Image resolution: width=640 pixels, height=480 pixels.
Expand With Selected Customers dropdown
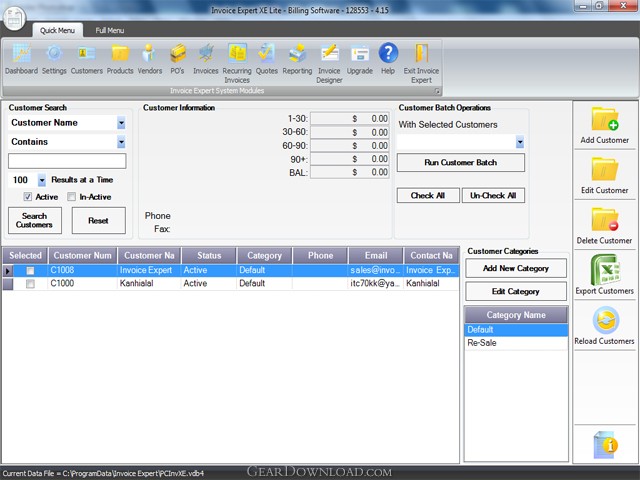tap(520, 142)
